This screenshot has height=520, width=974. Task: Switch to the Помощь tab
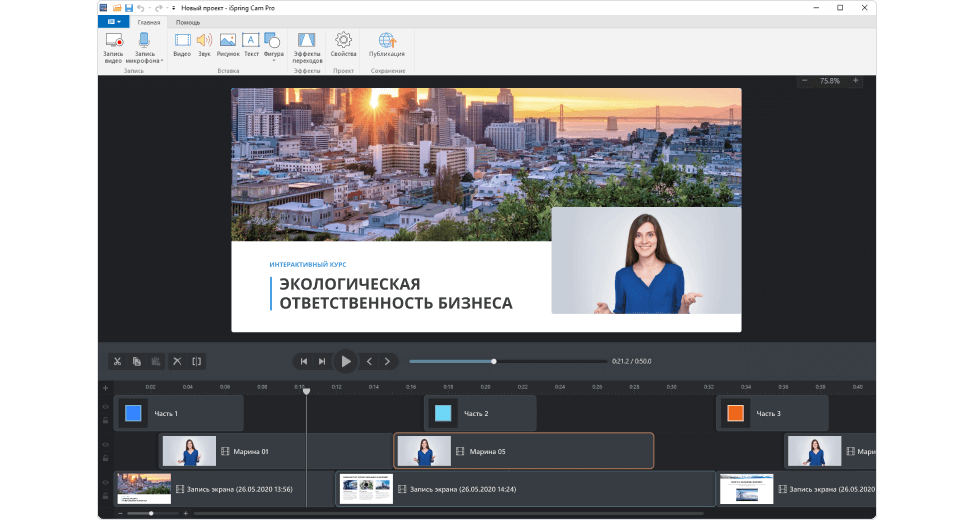coord(187,21)
